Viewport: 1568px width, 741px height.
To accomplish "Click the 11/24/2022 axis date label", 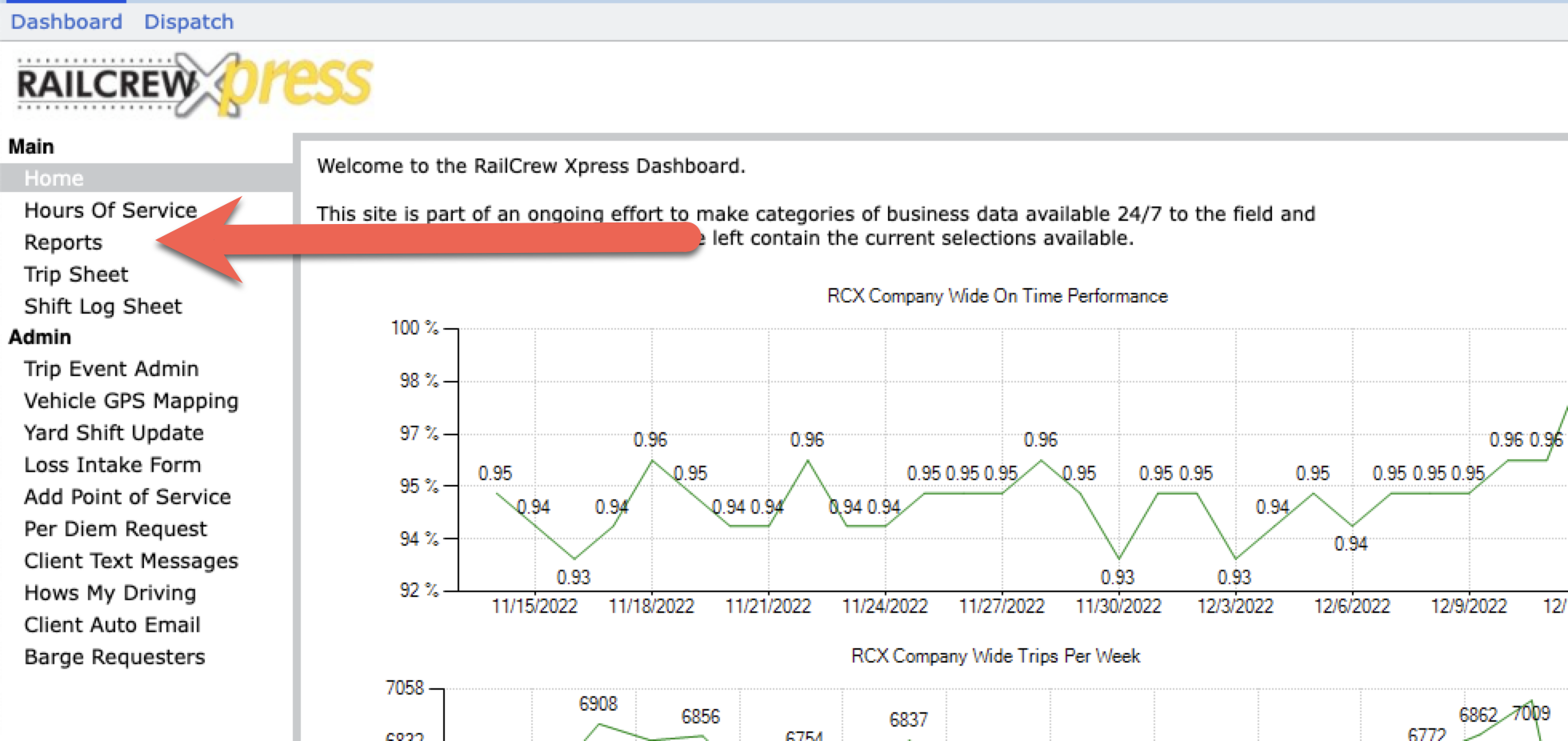I will 885,606.
